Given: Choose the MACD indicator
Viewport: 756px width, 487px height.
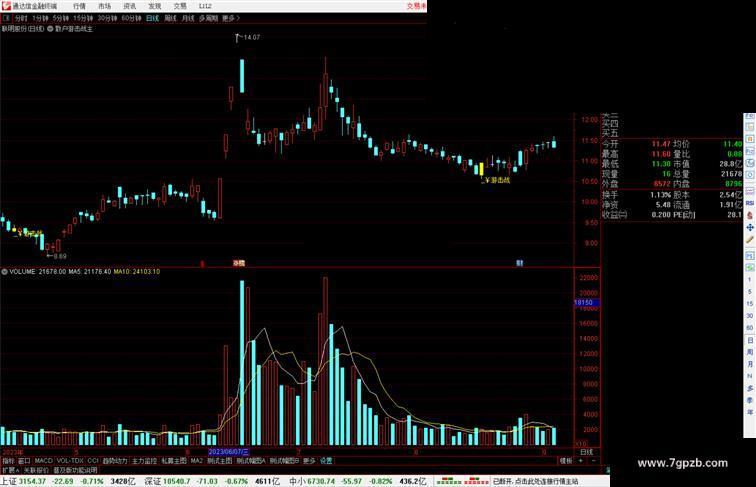Looking at the screenshot, I should click(43, 461).
